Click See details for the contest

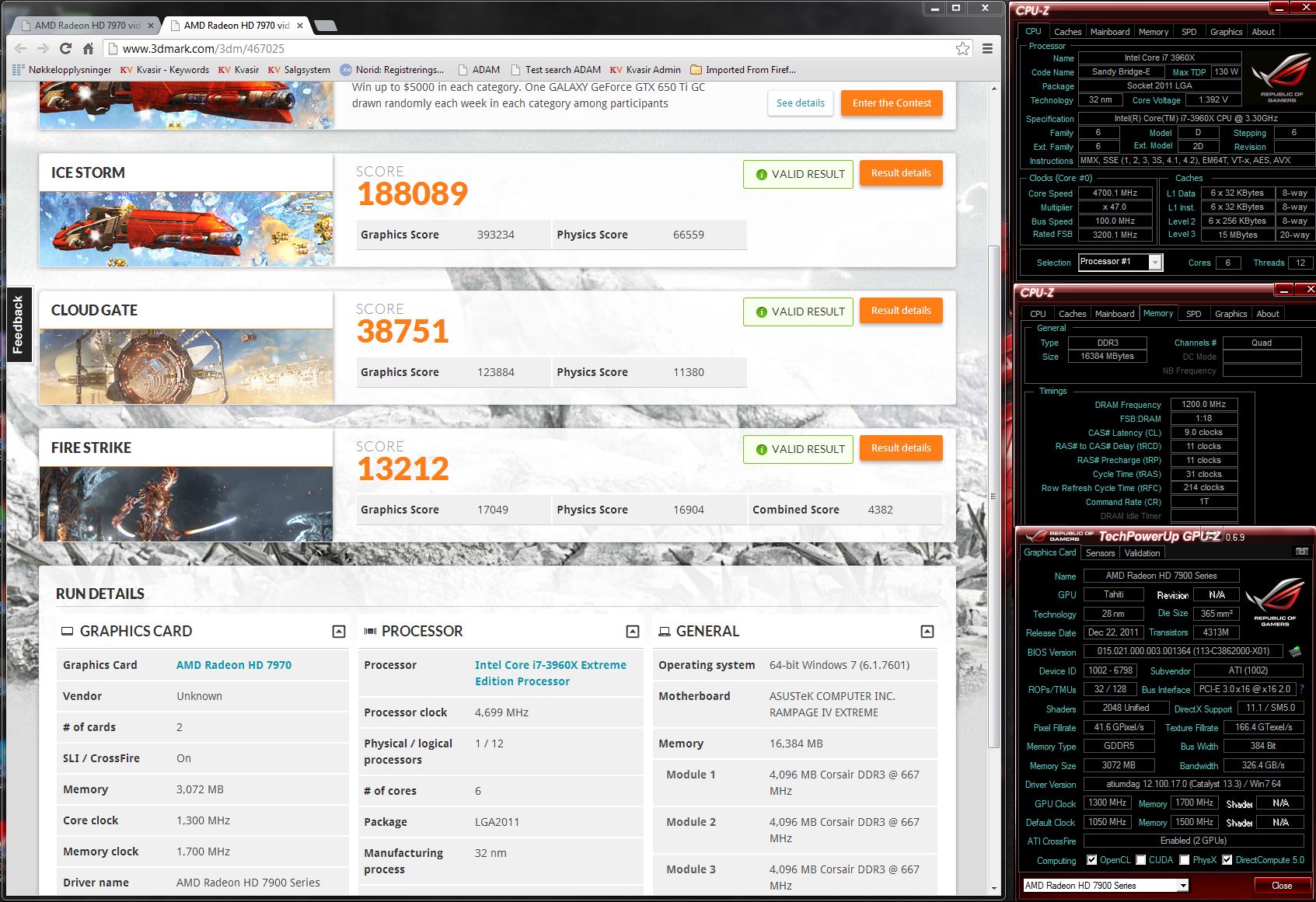coord(800,103)
